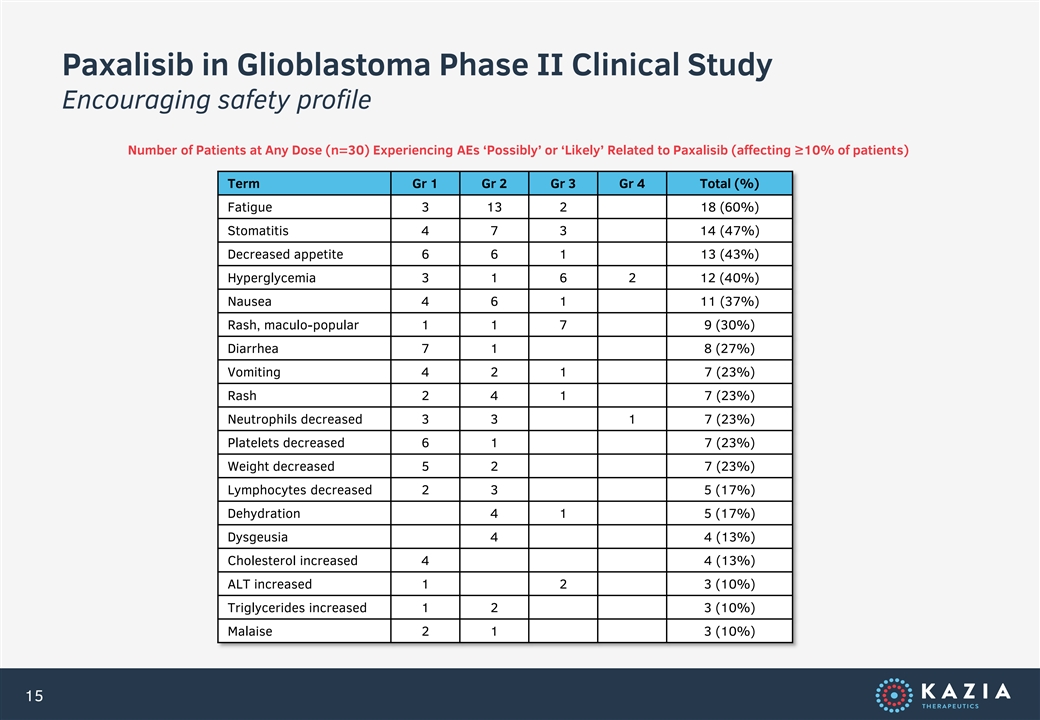Viewport: 1040px width, 720px height.
Task: Select the 'Cholesterol increased' row label
Action: [x=292, y=561]
